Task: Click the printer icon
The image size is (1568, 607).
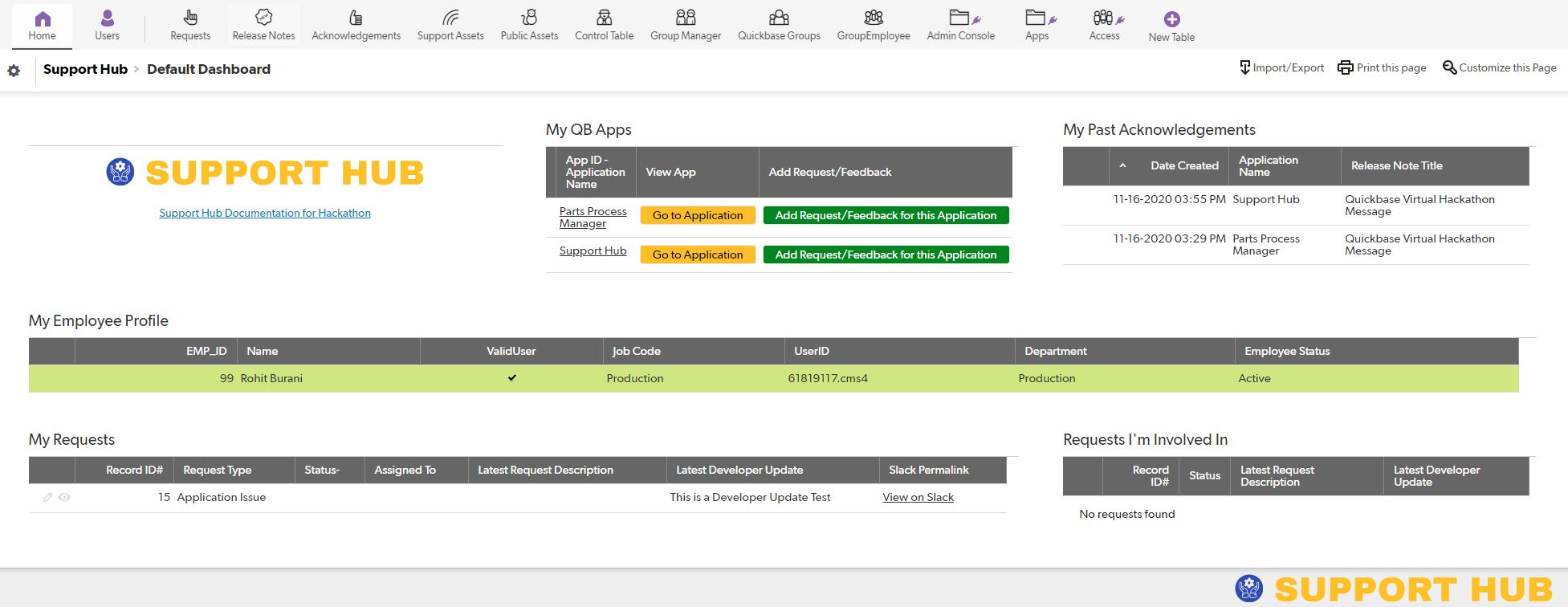Action: (1346, 67)
